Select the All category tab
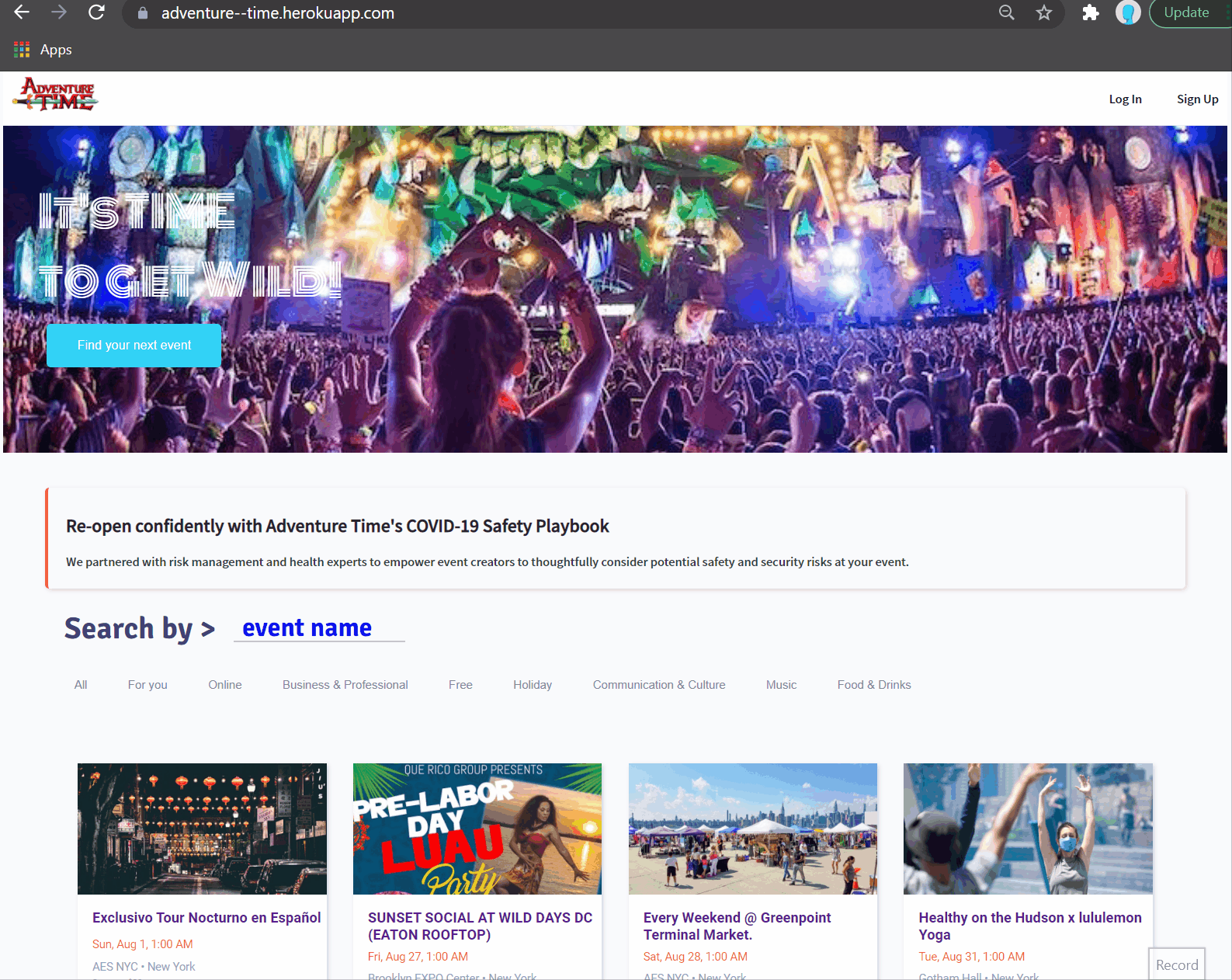1232x980 pixels. 81,685
